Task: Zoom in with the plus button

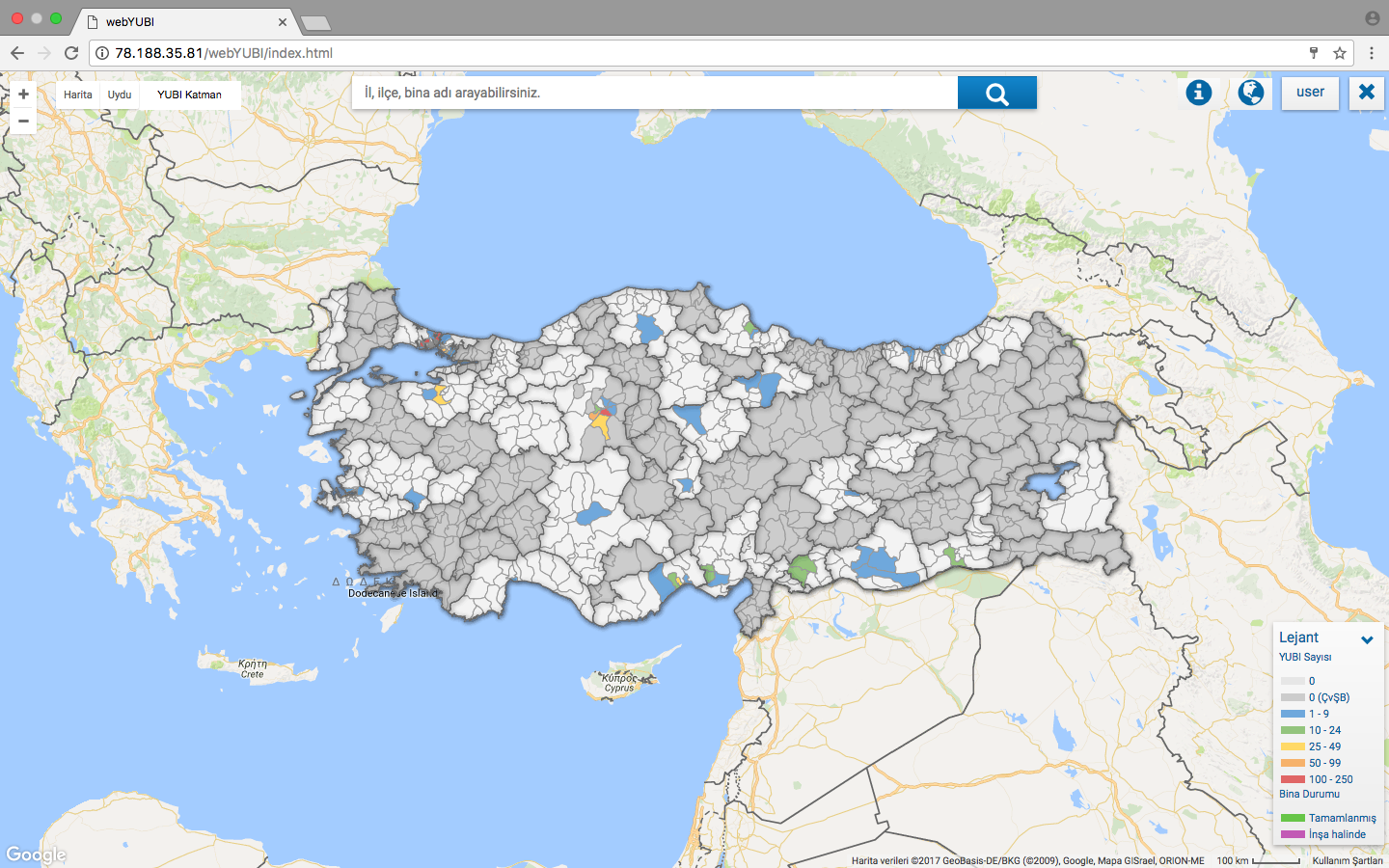Action: pos(23,95)
